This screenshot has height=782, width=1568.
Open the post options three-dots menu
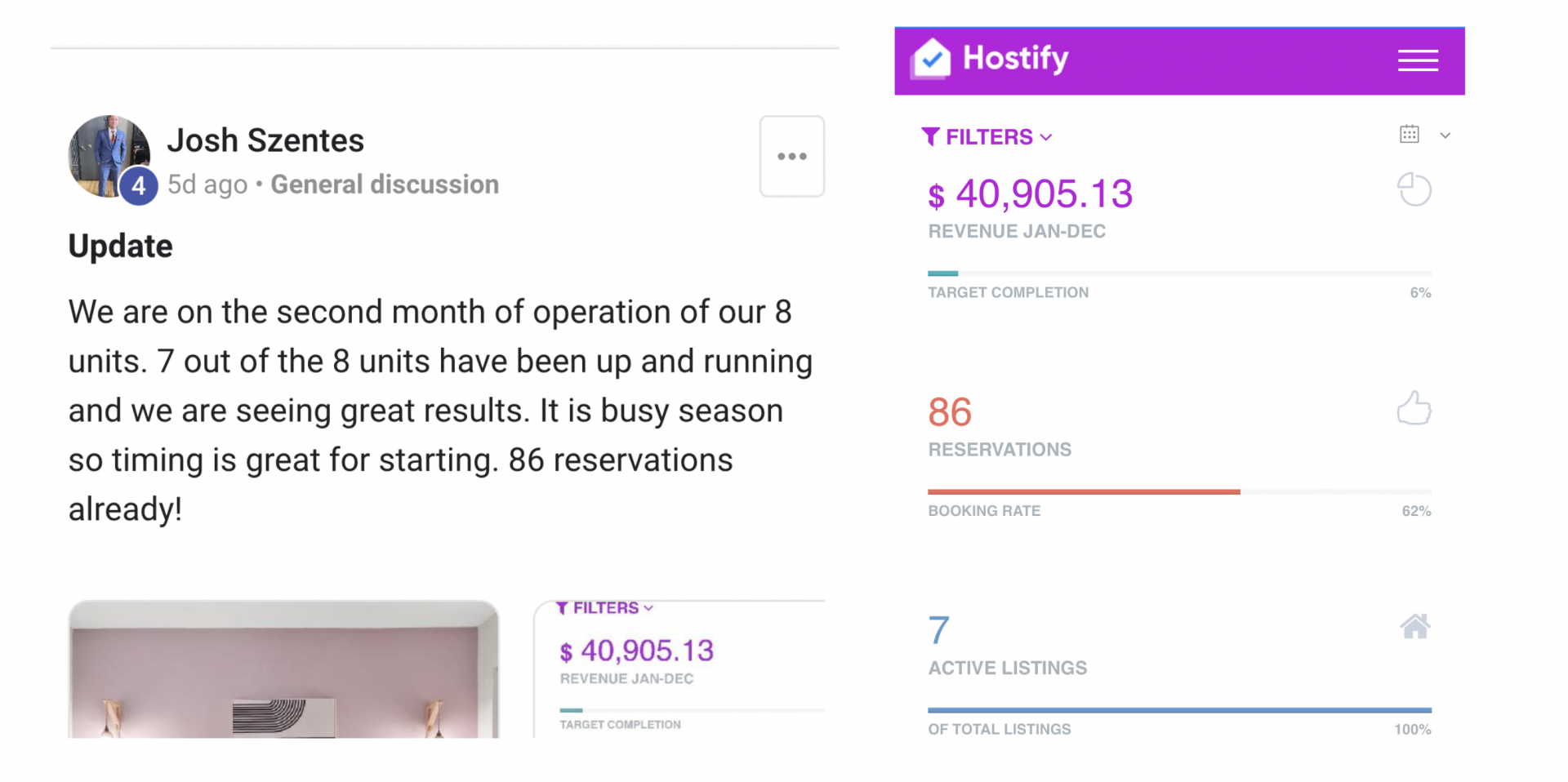pos(791,156)
